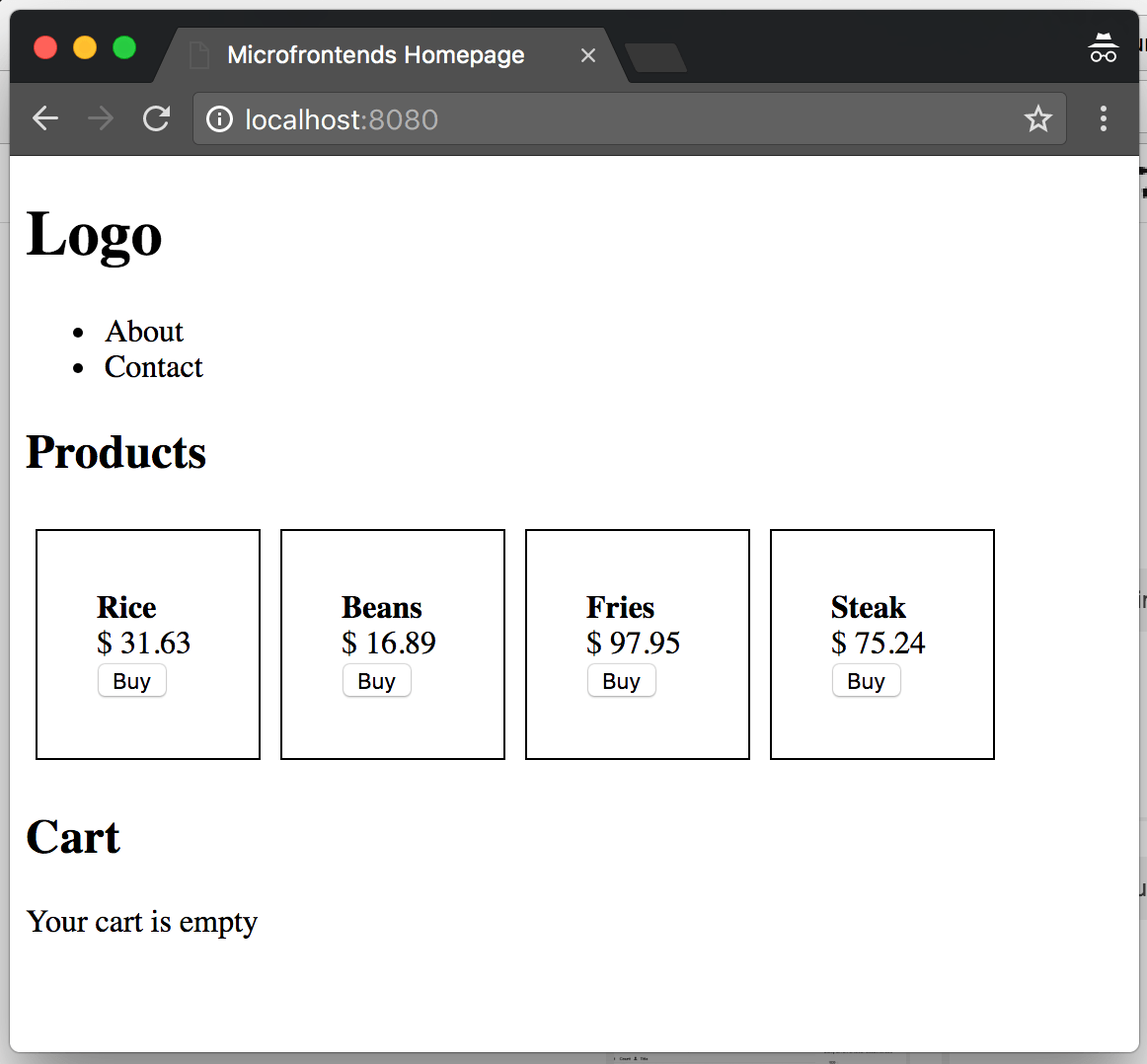Screen dimensions: 1147x1064
Task: Open the Contact navigation item
Action: [x=153, y=367]
